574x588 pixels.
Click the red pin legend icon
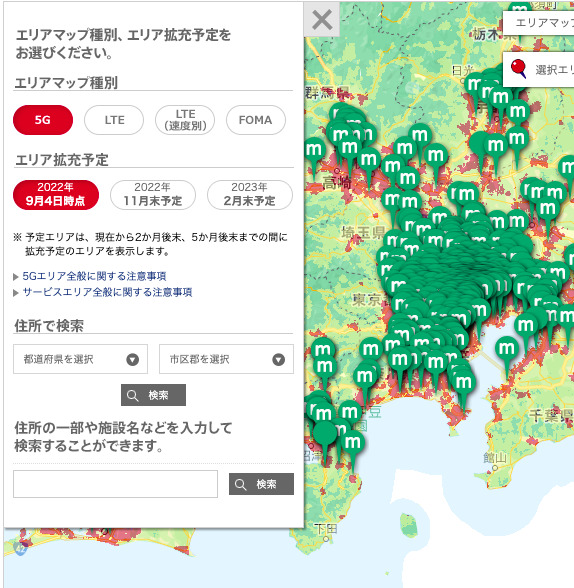(519, 69)
